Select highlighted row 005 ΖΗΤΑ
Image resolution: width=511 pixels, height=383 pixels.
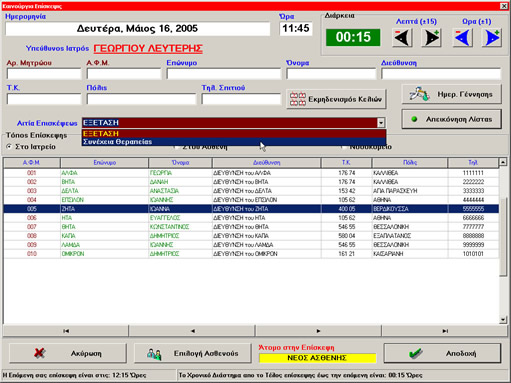[251, 209]
